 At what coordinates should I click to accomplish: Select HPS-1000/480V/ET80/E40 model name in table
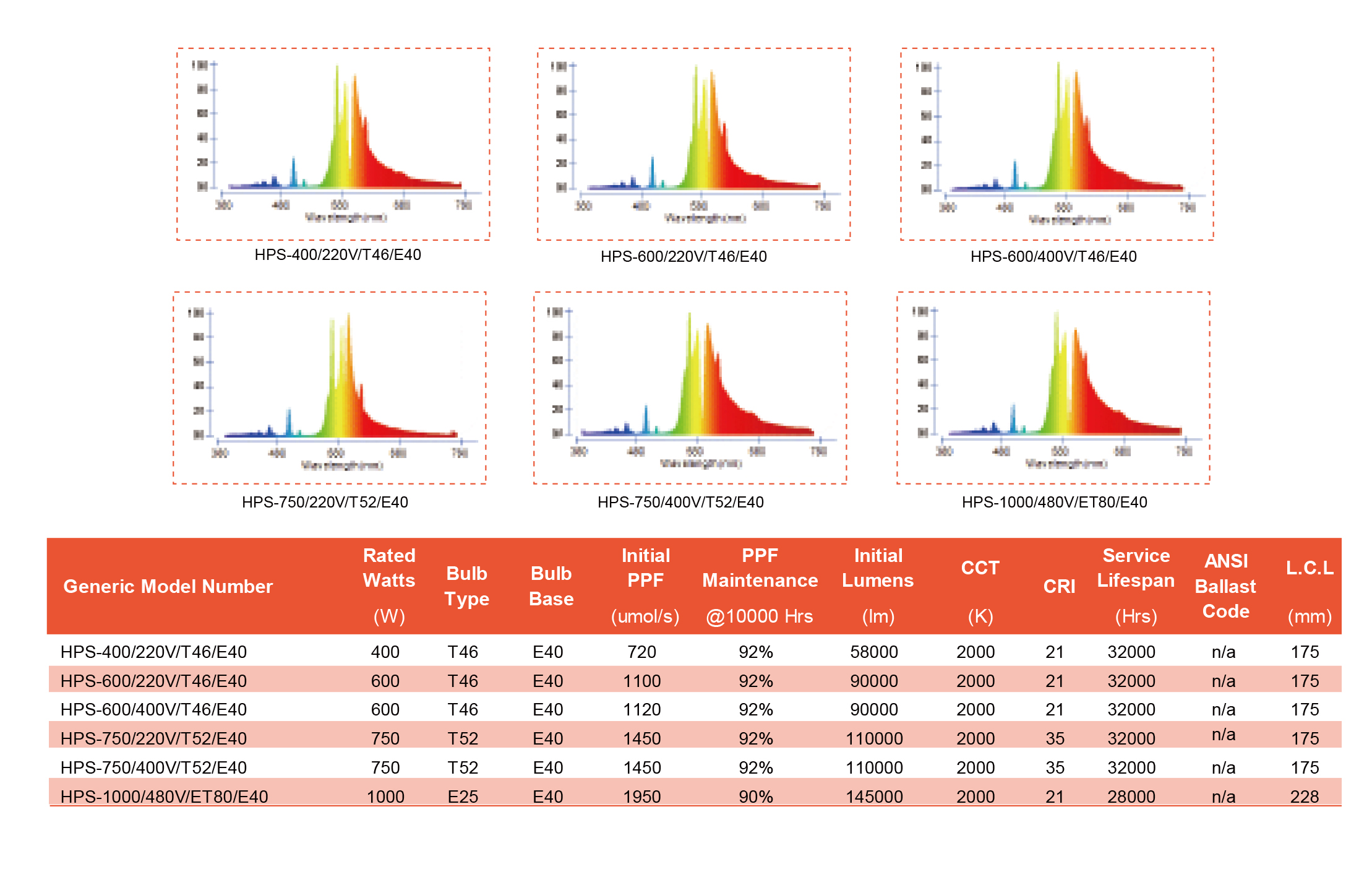[x=164, y=797]
